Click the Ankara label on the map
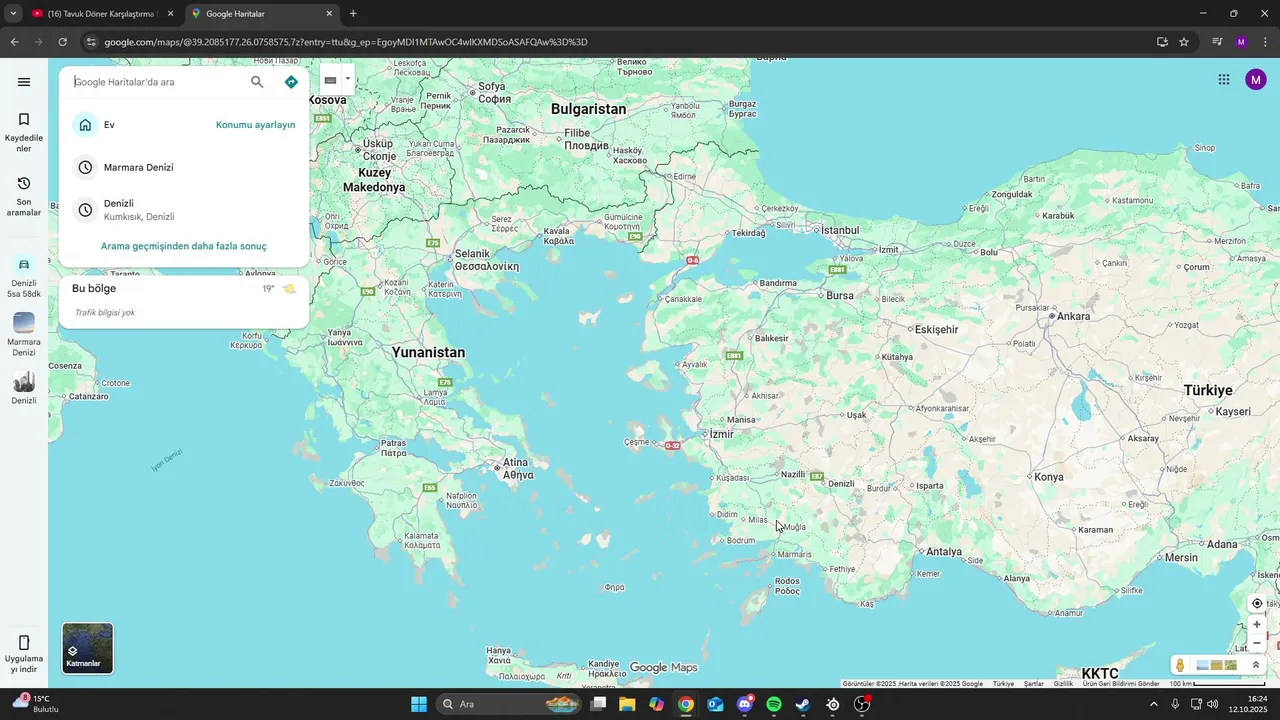Screen dimensions: 1280x720 [x=1073, y=316]
